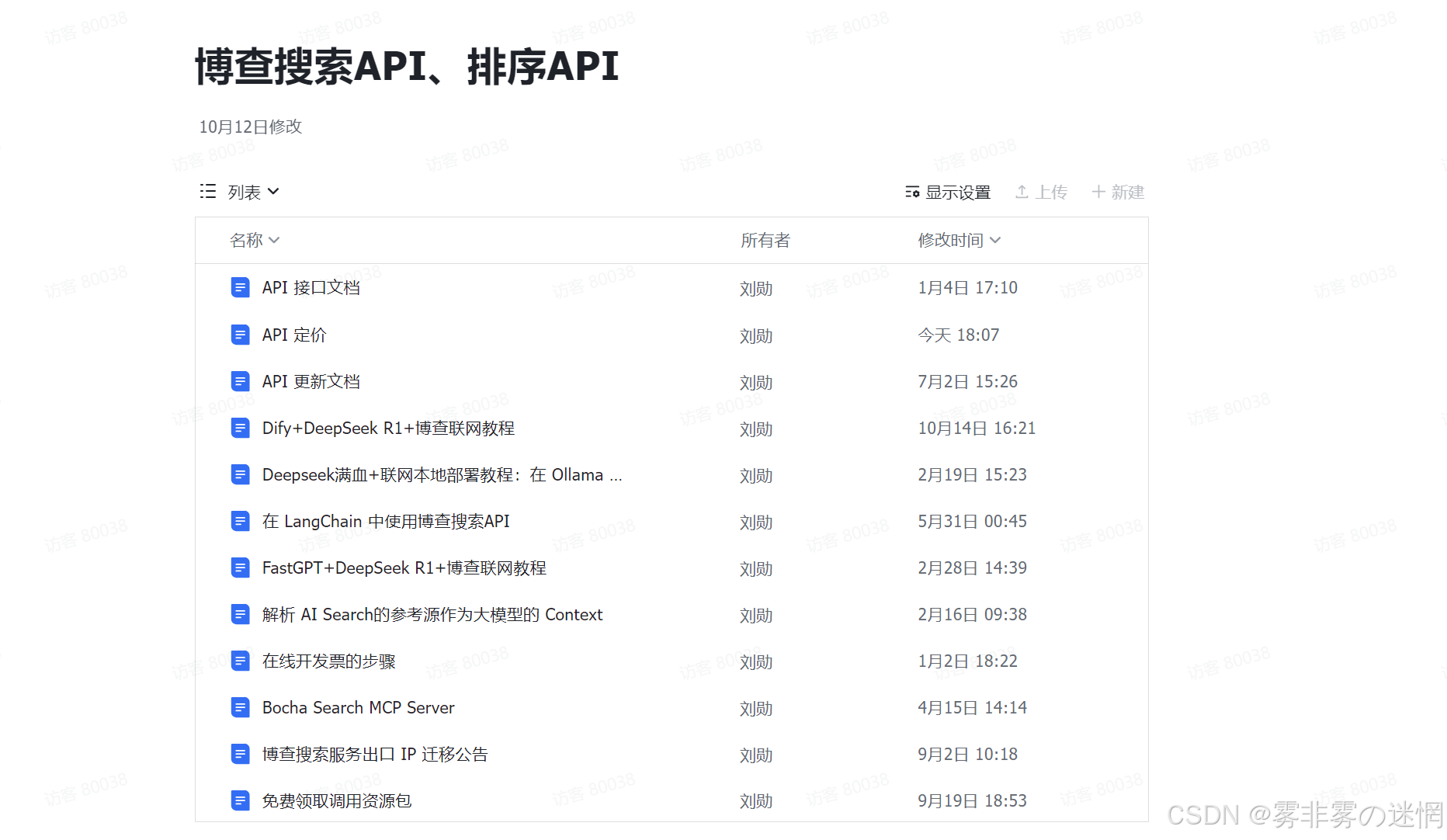This screenshot has height=840, width=1447.
Task: Click the doc icon for 在线开发票的步骤
Action: click(x=241, y=661)
